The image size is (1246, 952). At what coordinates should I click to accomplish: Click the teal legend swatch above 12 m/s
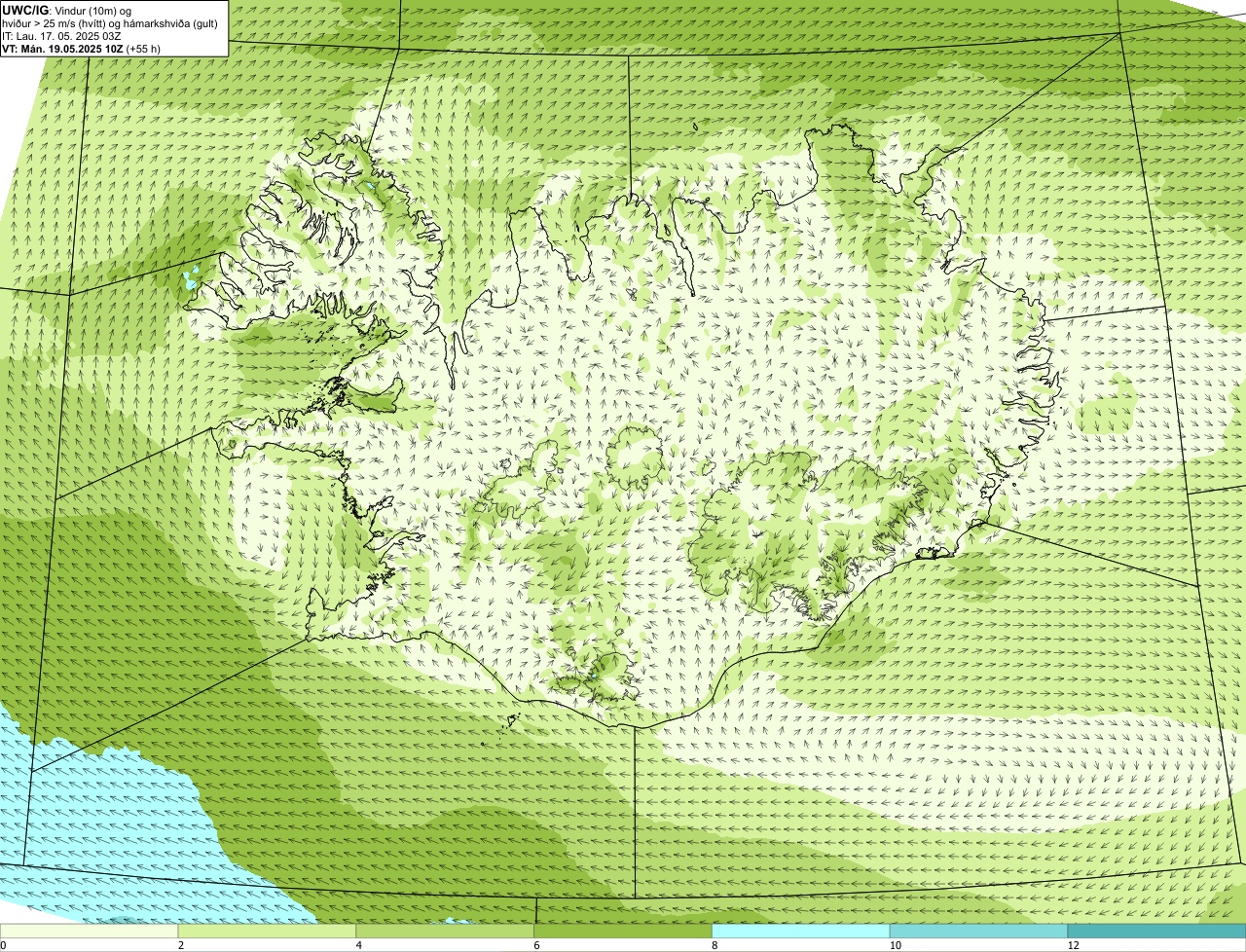click(1156, 931)
